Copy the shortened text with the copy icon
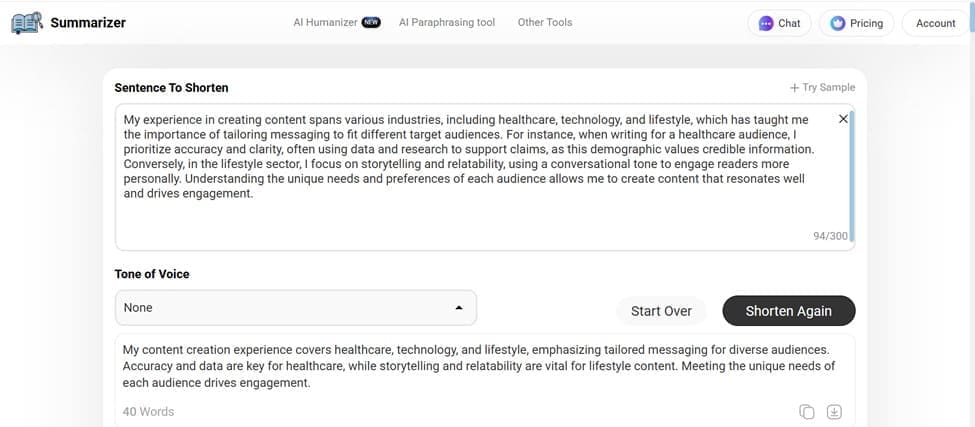The width and height of the screenshot is (975, 427). click(806, 412)
